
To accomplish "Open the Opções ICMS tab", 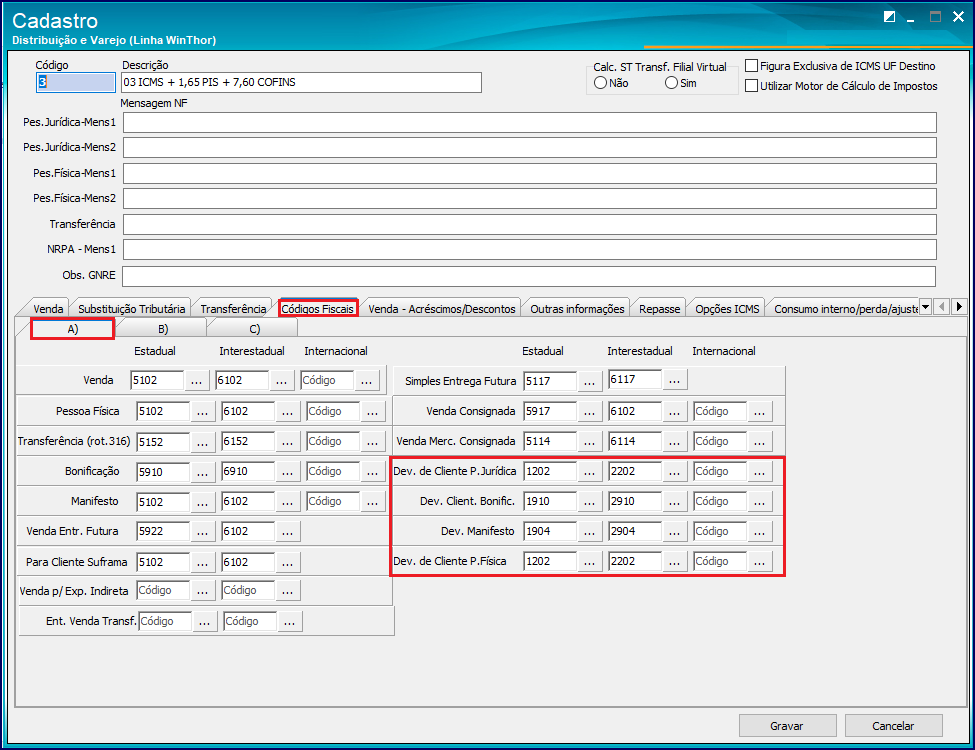I will click(727, 308).
